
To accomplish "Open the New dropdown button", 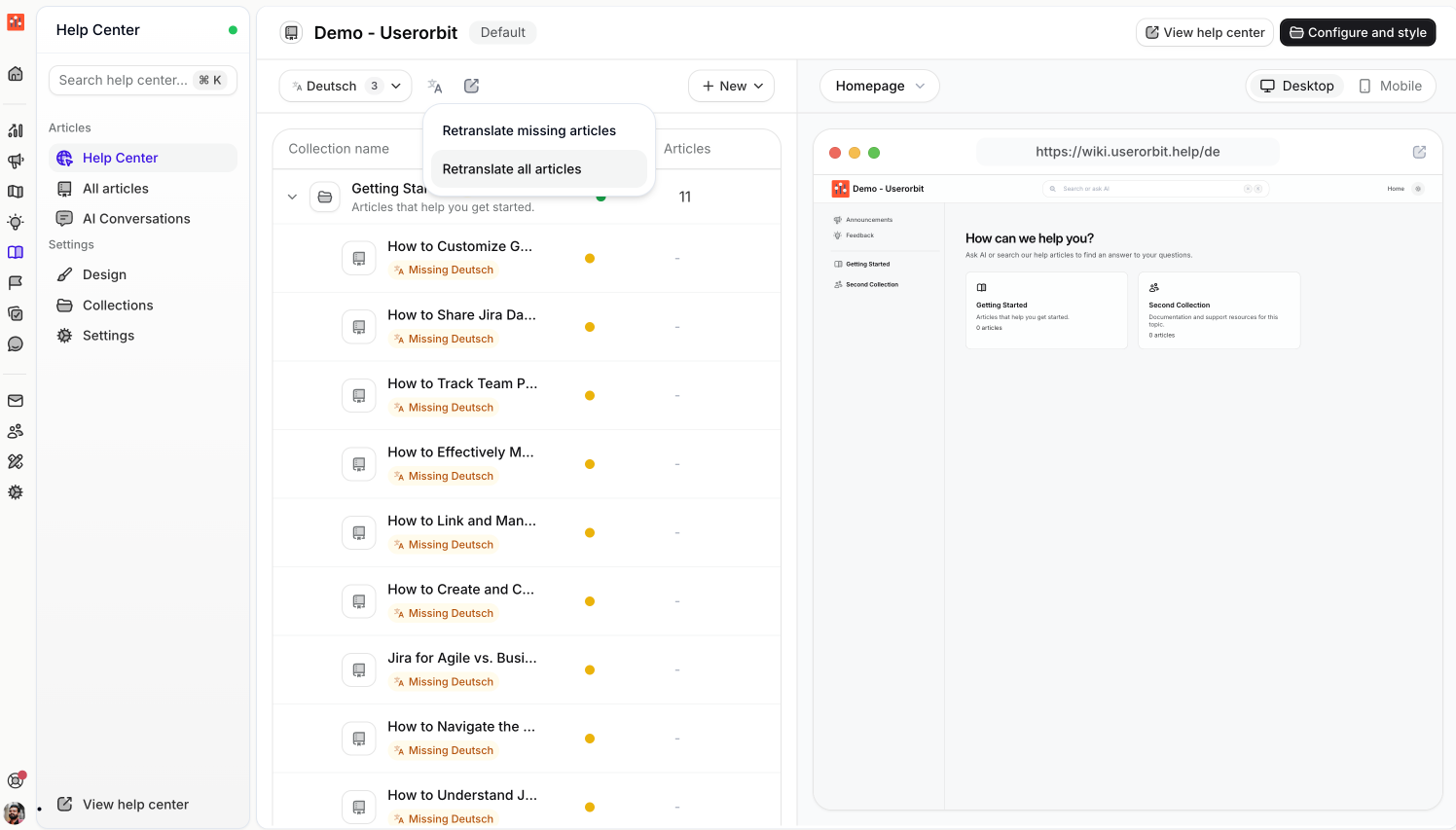I will [x=732, y=86].
